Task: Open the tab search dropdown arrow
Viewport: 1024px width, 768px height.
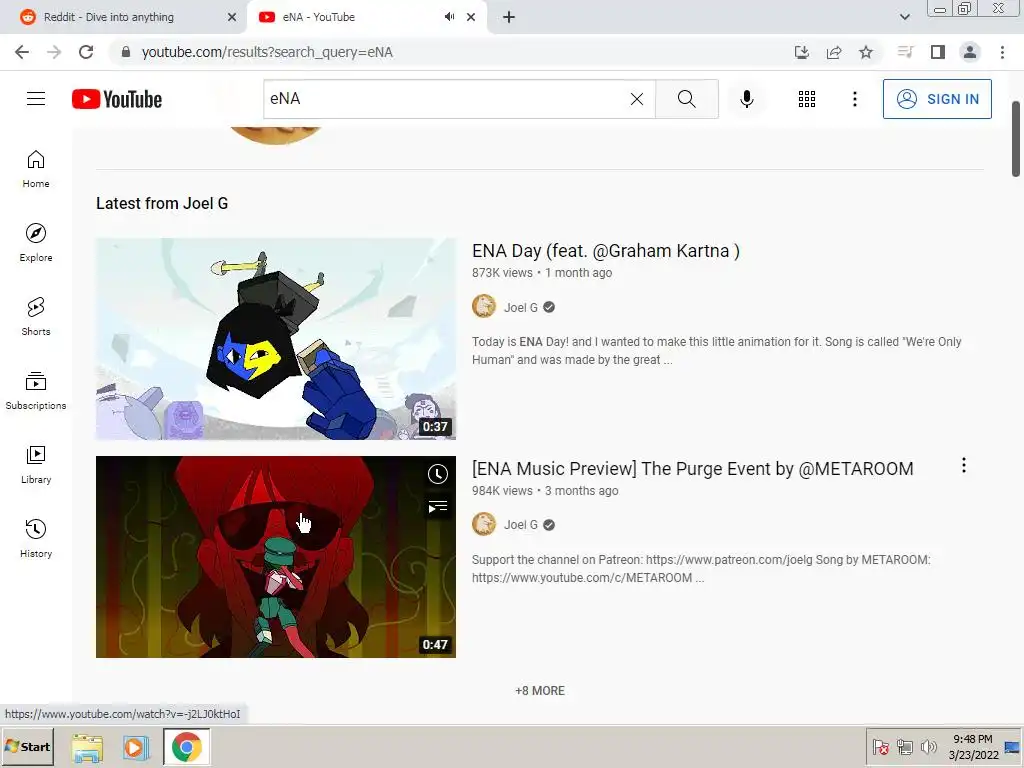Action: pos(904,17)
